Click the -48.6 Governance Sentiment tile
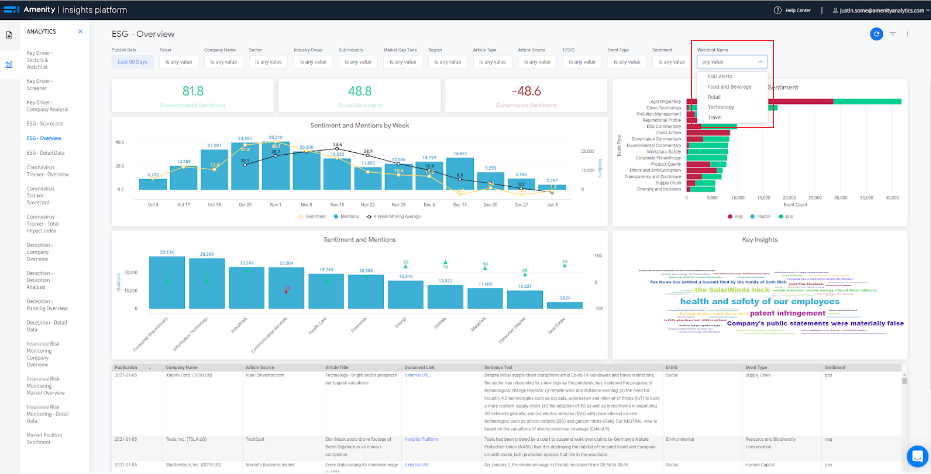 click(x=526, y=95)
